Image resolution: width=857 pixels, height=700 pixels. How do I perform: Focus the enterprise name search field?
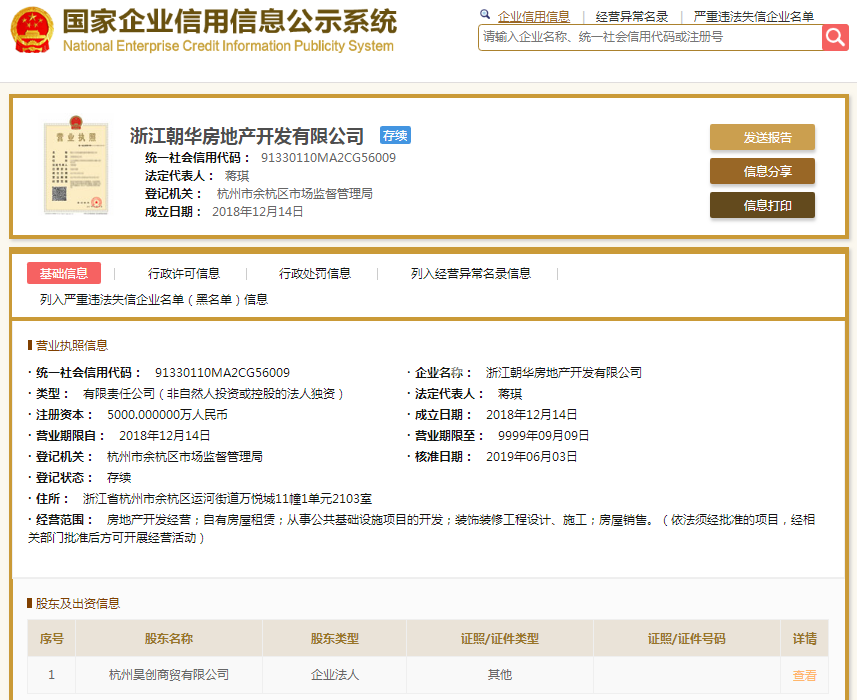tap(650, 37)
